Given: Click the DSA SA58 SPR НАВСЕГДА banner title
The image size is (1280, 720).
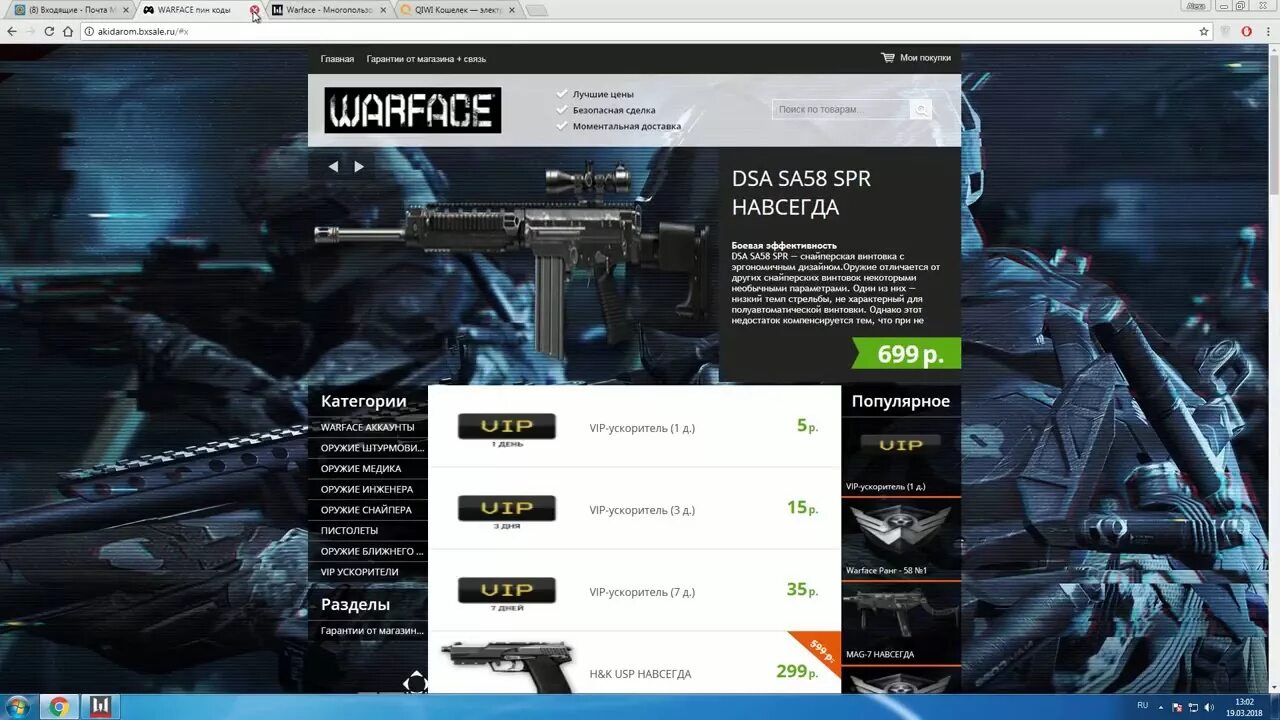Looking at the screenshot, I should [801, 193].
